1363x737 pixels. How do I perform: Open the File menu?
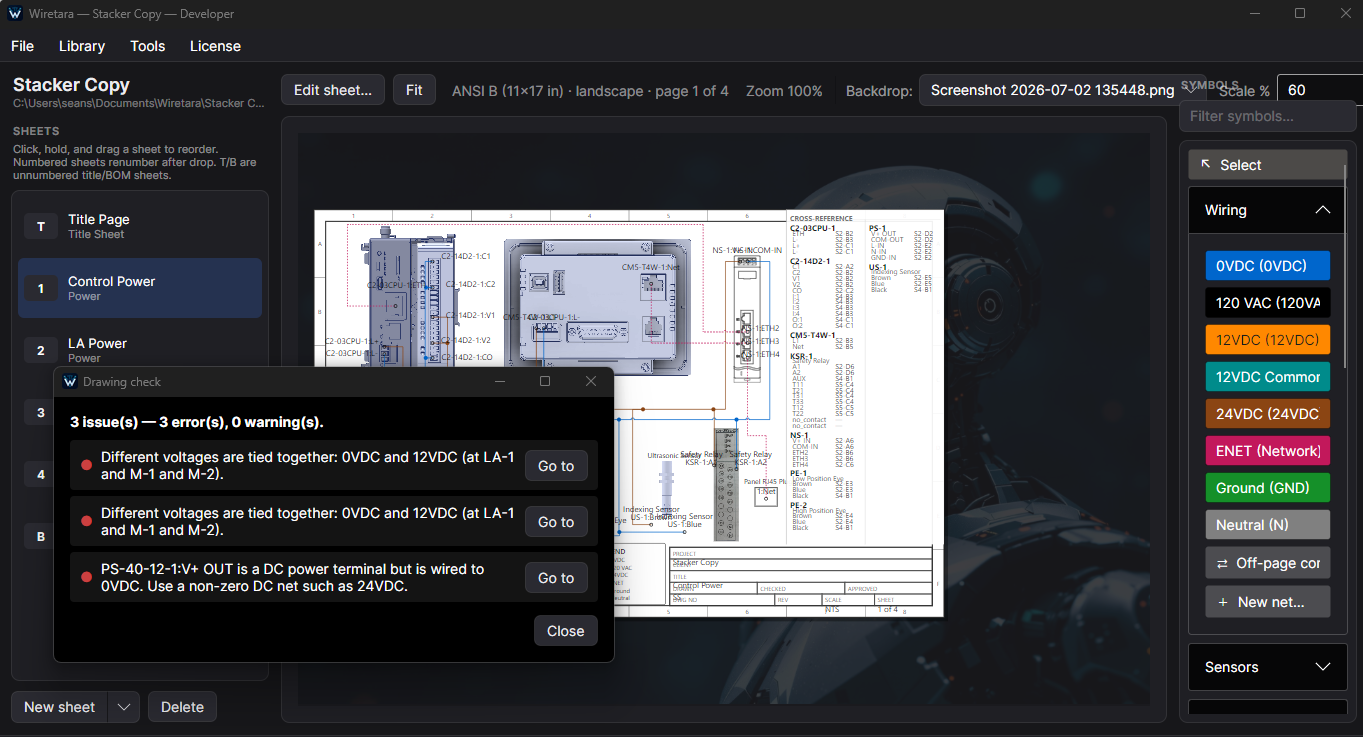coord(22,46)
